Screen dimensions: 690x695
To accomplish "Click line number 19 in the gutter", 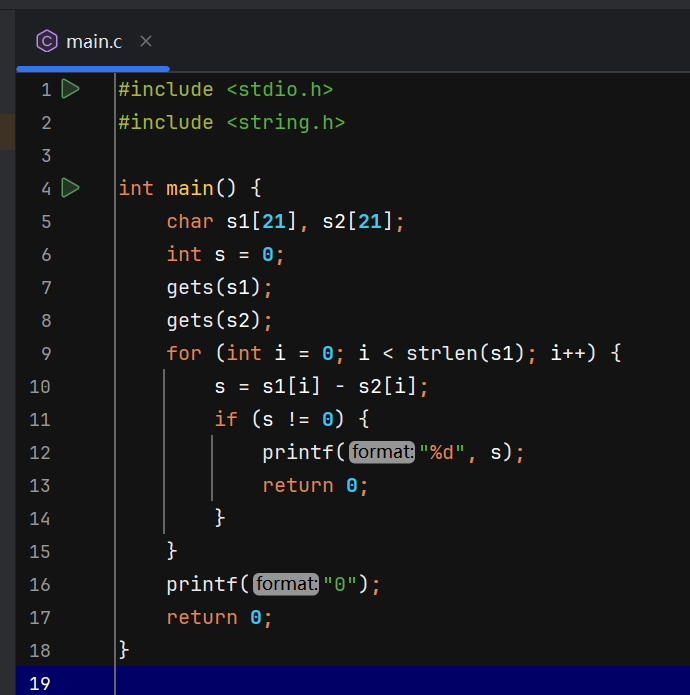I will click(40, 683).
